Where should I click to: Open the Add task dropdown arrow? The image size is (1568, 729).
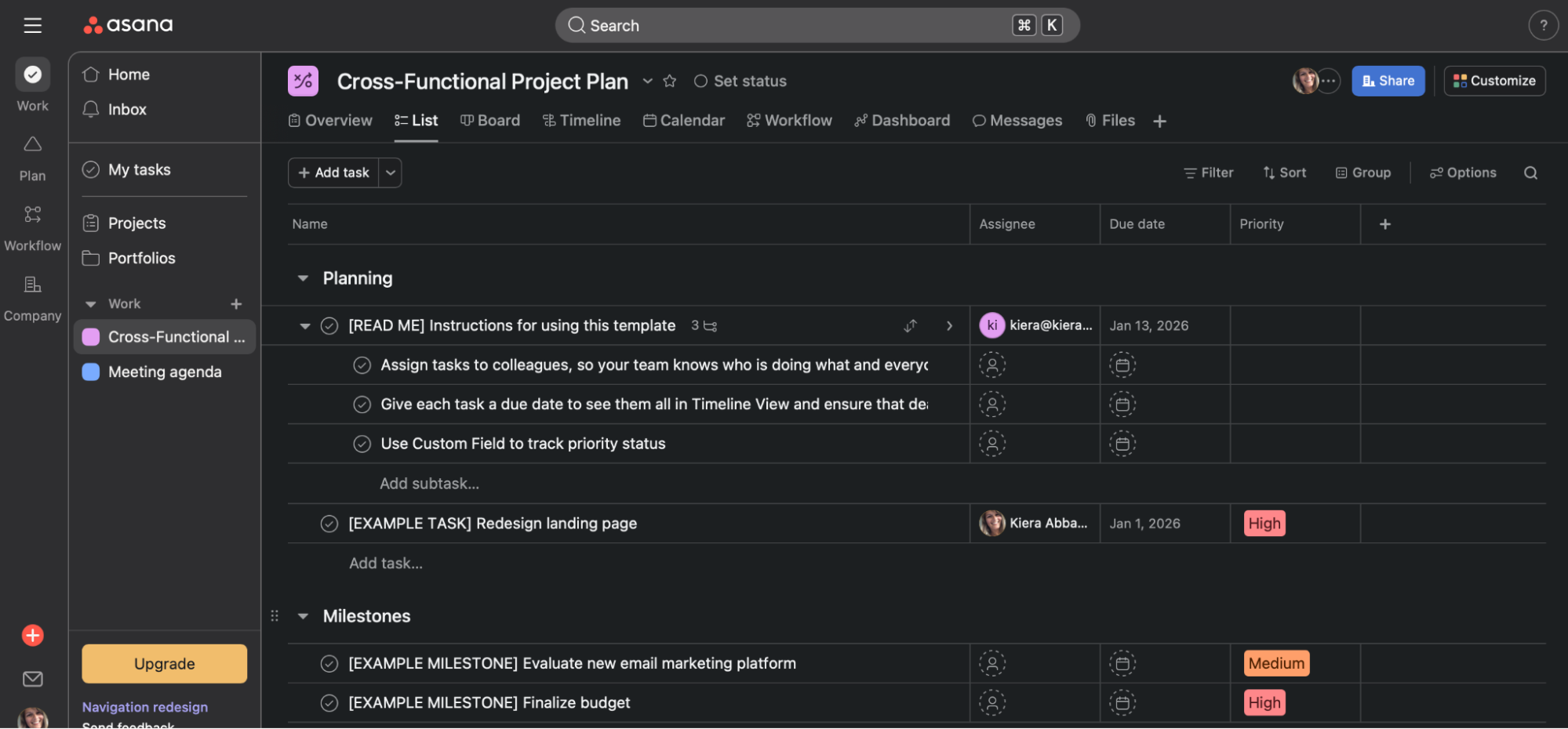click(x=390, y=172)
